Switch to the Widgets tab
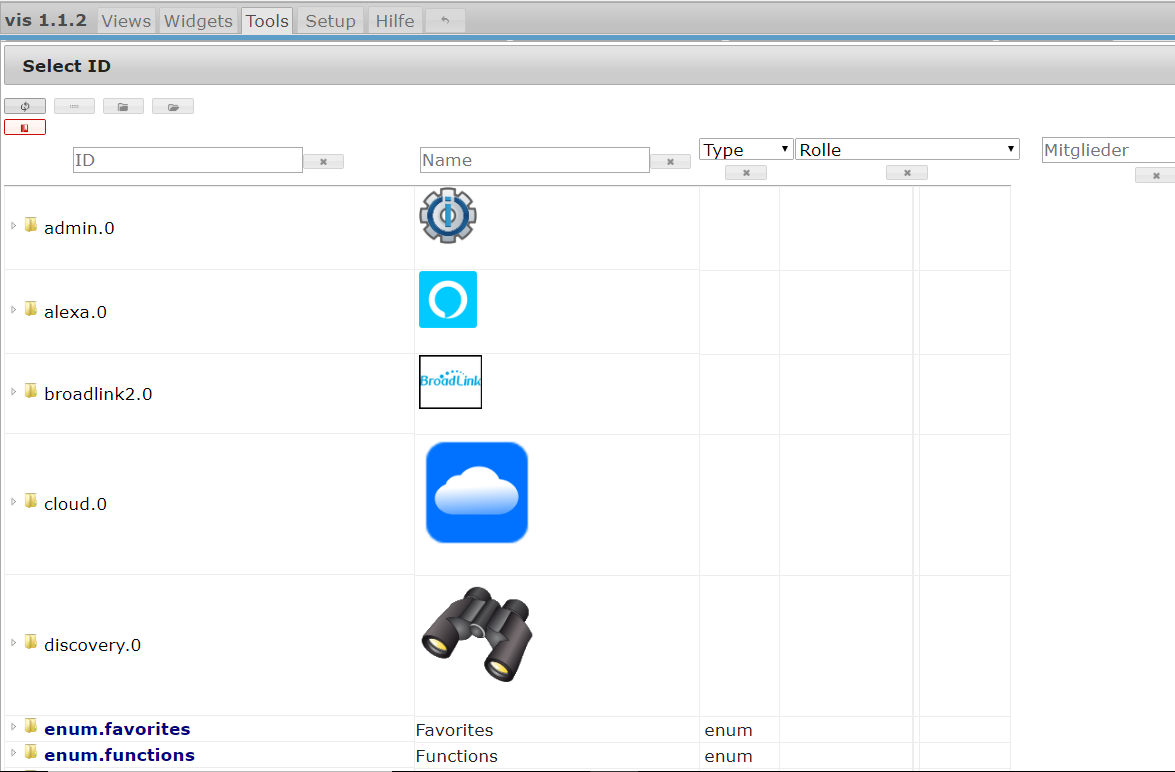Screen dimensions: 1175x772 pyautogui.click(x=198, y=21)
